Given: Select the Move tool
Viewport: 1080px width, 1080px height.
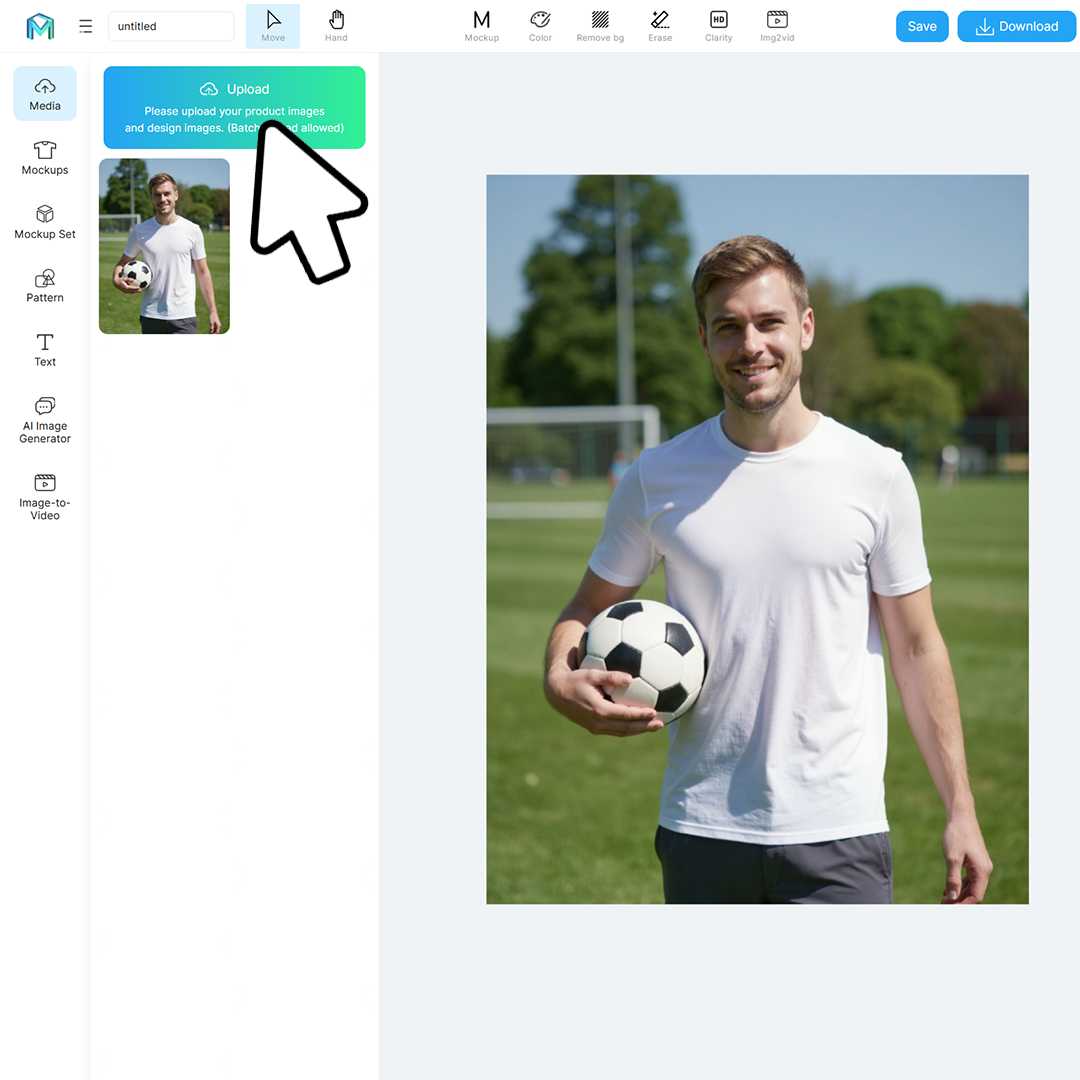Looking at the screenshot, I should click(273, 26).
